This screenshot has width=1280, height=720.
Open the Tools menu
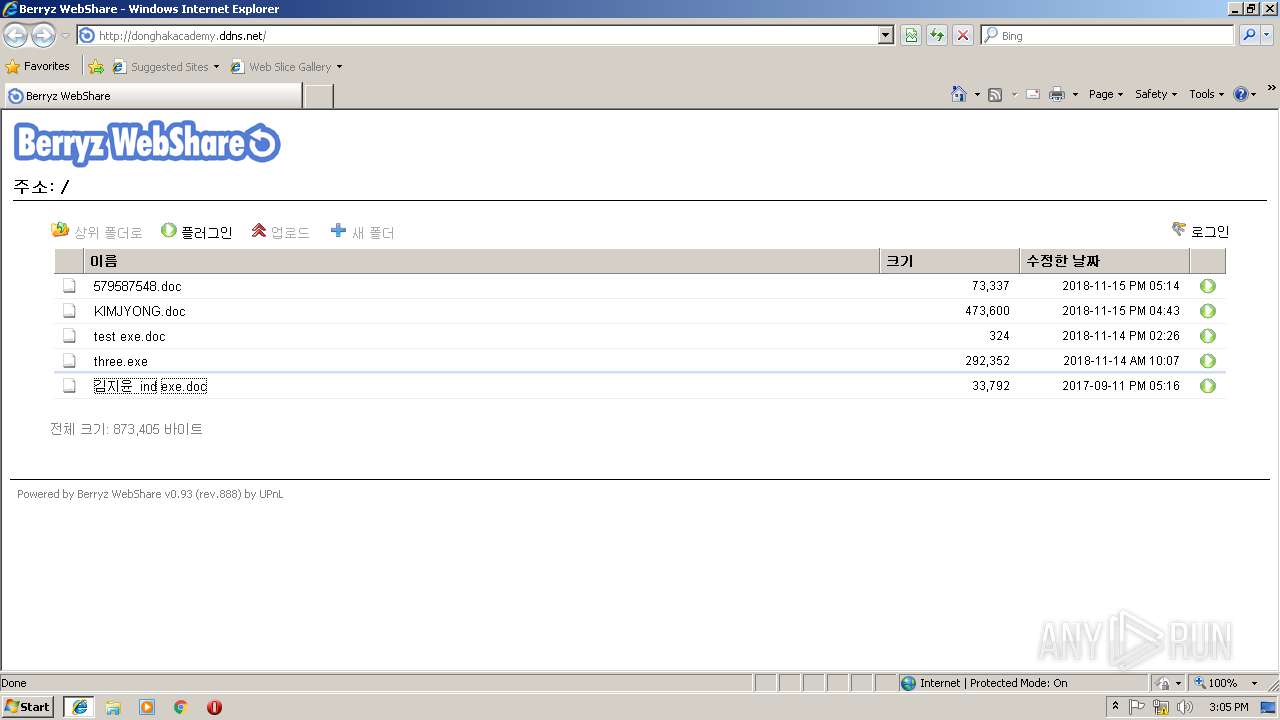coord(1206,94)
